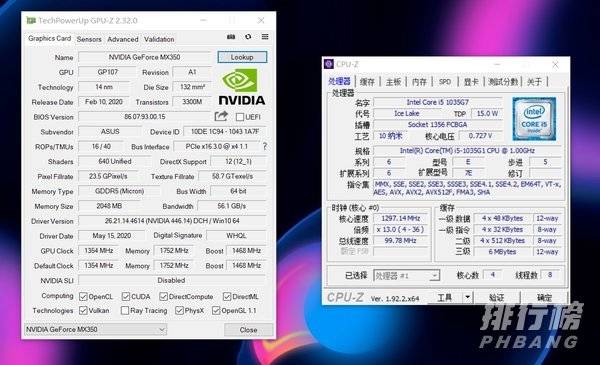Click the 工具 button in CPU-Z

[x=445, y=297]
